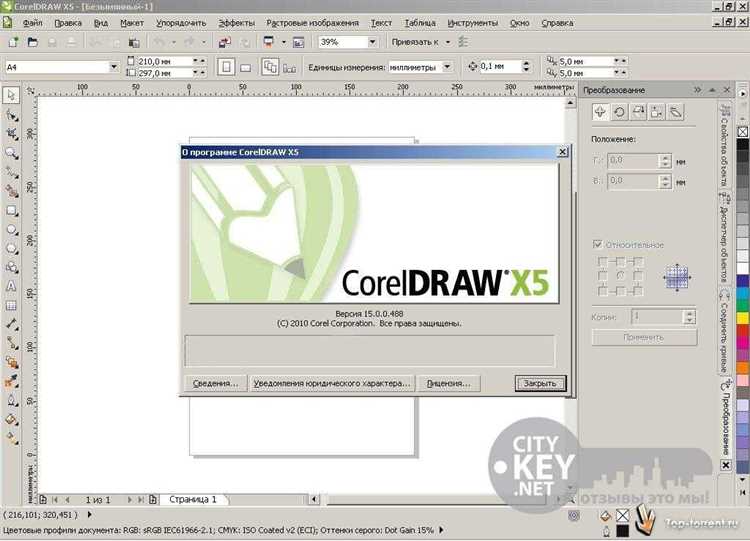750x541 pixels.
Task: Select the Freehand drawing tool
Action: click(x=11, y=172)
